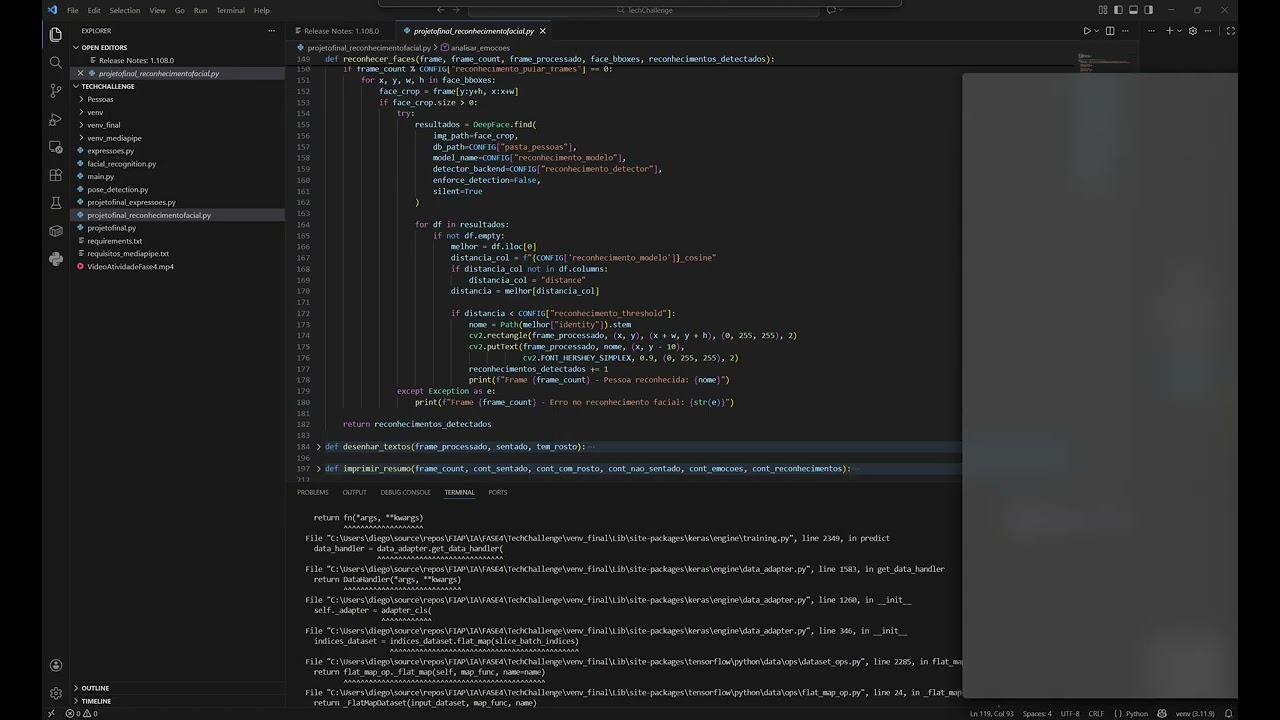Viewport: 1280px width, 720px height.
Task: Open the Terminal menu
Action: coord(230,10)
